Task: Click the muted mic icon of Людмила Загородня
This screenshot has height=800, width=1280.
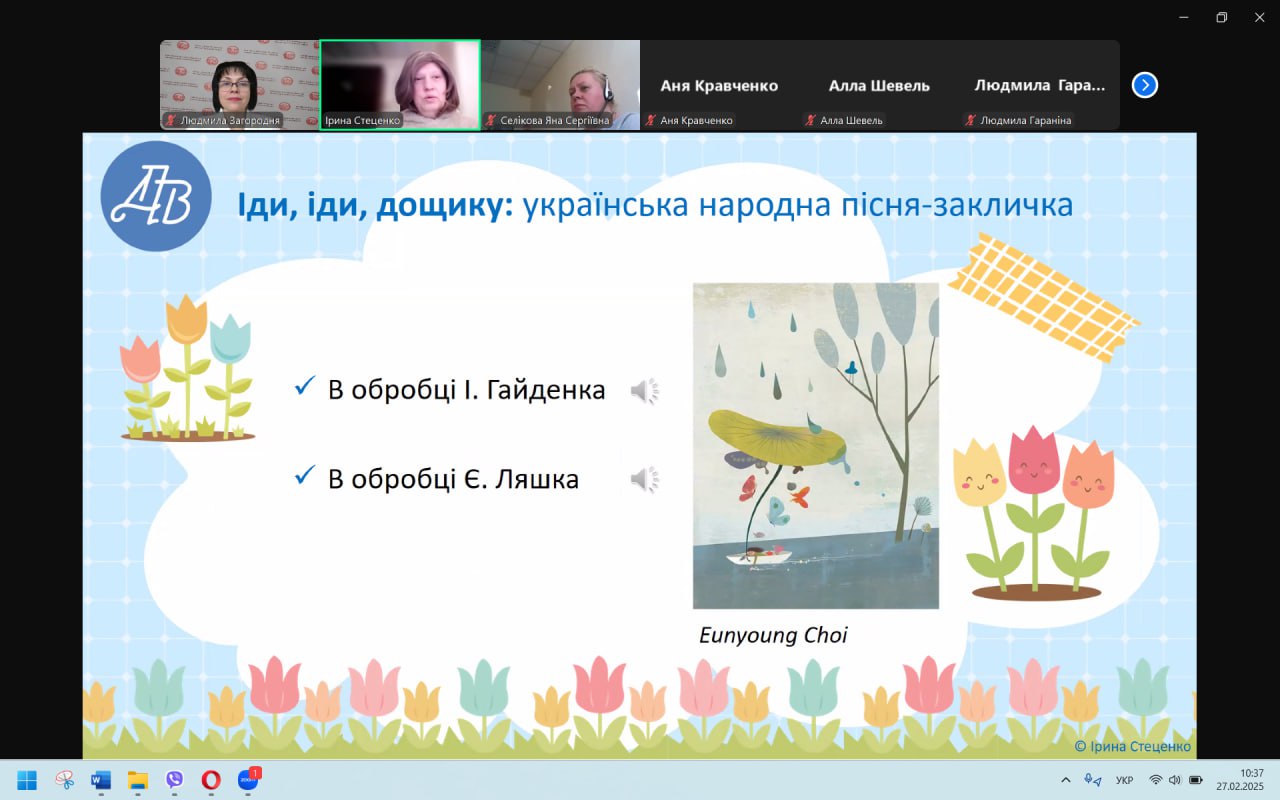Action: click(x=171, y=120)
